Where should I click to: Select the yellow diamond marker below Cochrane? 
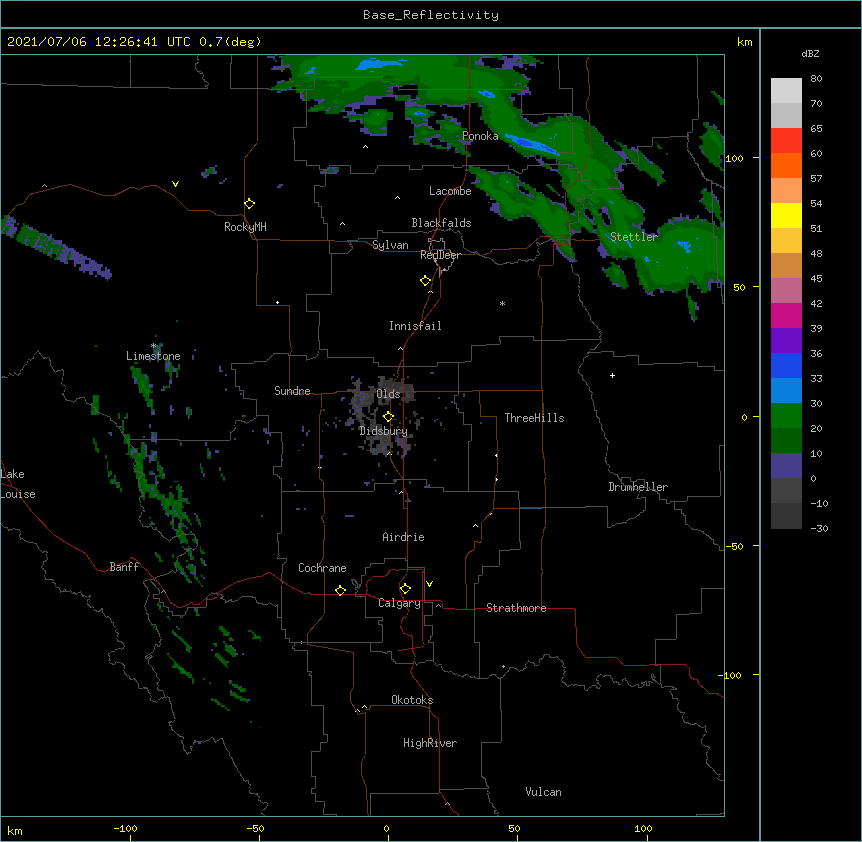click(340, 590)
